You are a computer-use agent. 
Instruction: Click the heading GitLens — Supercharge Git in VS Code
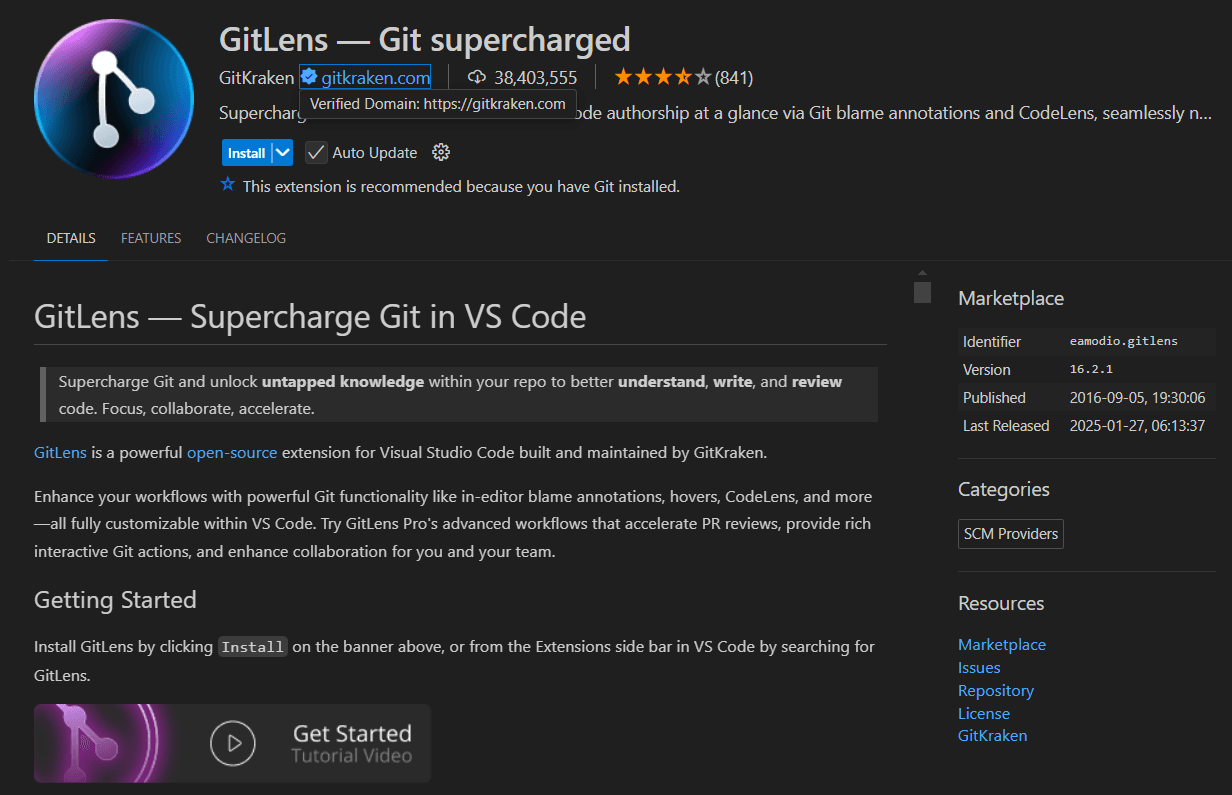tap(310, 316)
